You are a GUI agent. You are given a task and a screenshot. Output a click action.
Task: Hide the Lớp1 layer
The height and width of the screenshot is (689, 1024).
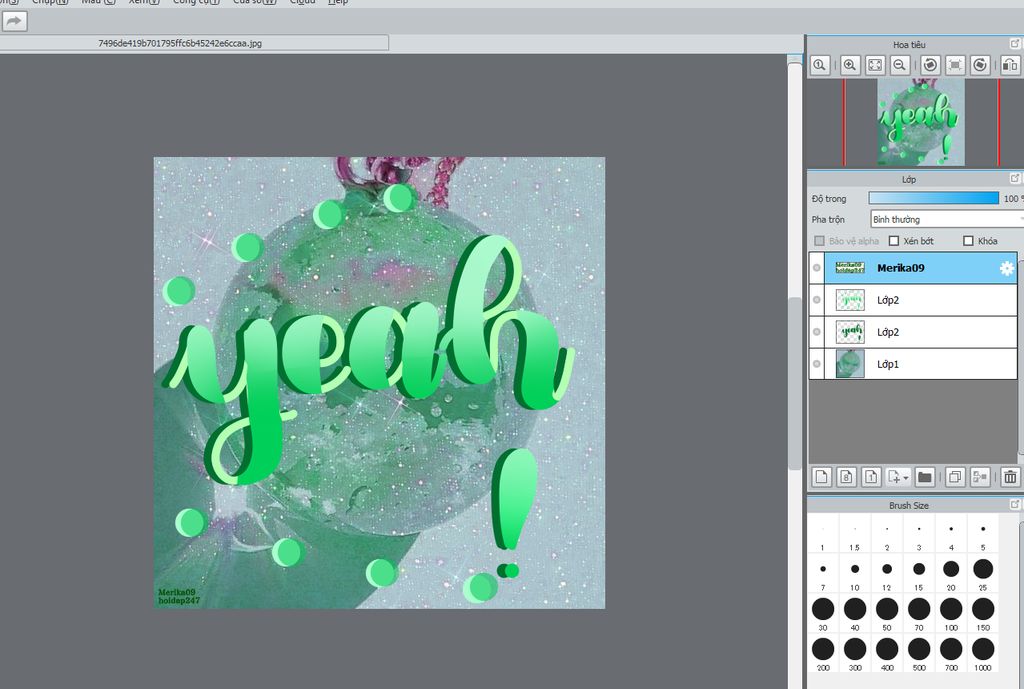[x=817, y=364]
